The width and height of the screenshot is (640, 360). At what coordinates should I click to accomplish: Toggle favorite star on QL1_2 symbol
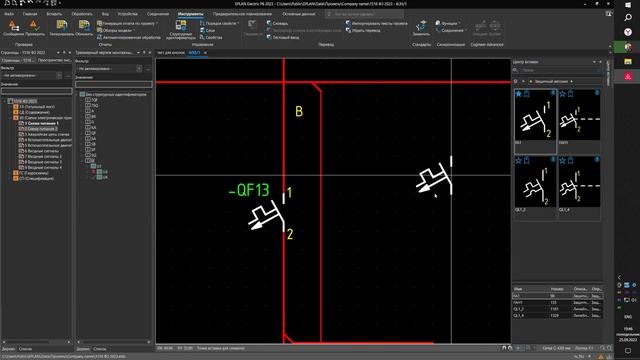click(518, 160)
